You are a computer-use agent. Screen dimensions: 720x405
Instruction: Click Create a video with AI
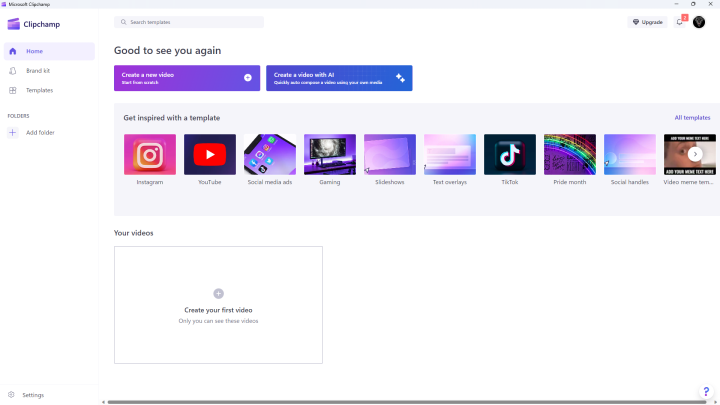339,78
